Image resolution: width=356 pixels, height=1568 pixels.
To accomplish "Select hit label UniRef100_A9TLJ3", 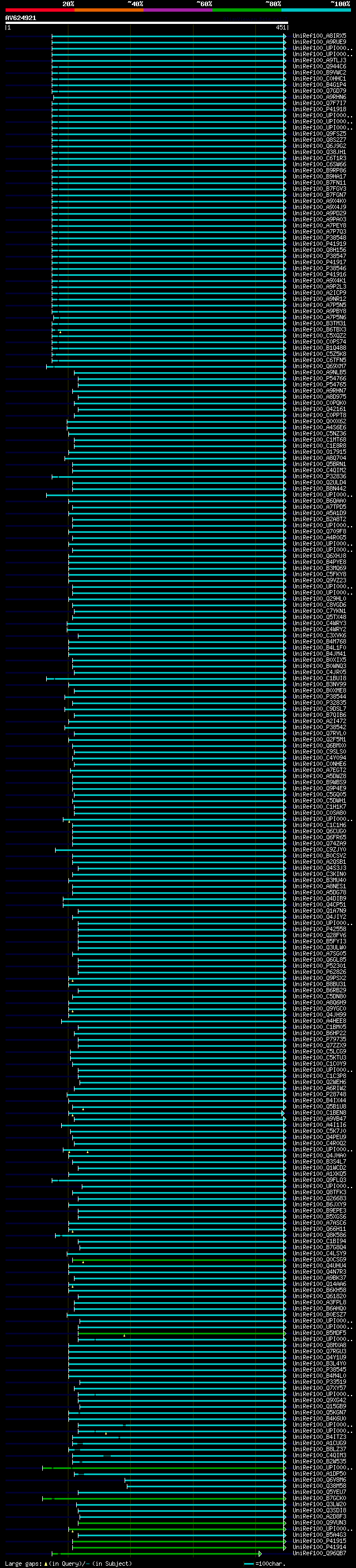I will 319,60.
